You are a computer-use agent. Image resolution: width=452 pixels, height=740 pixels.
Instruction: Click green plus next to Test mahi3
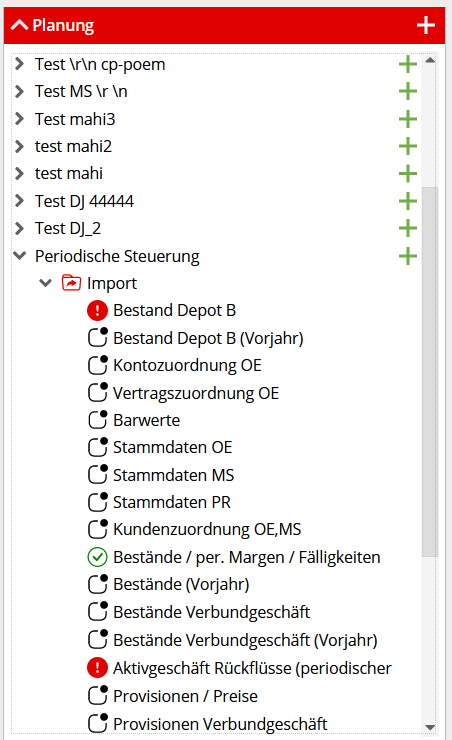click(408, 119)
